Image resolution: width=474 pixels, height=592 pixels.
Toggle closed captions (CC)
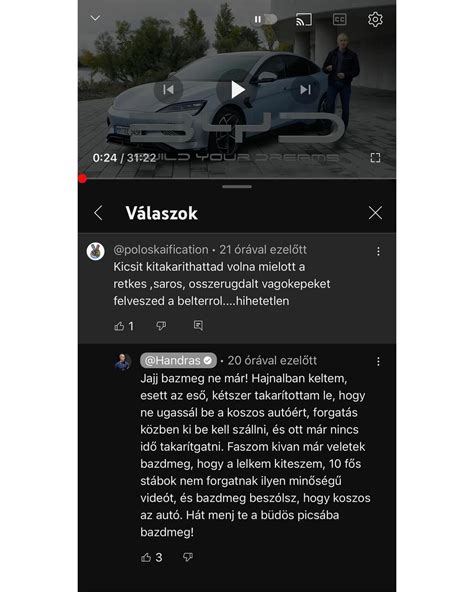(x=340, y=19)
